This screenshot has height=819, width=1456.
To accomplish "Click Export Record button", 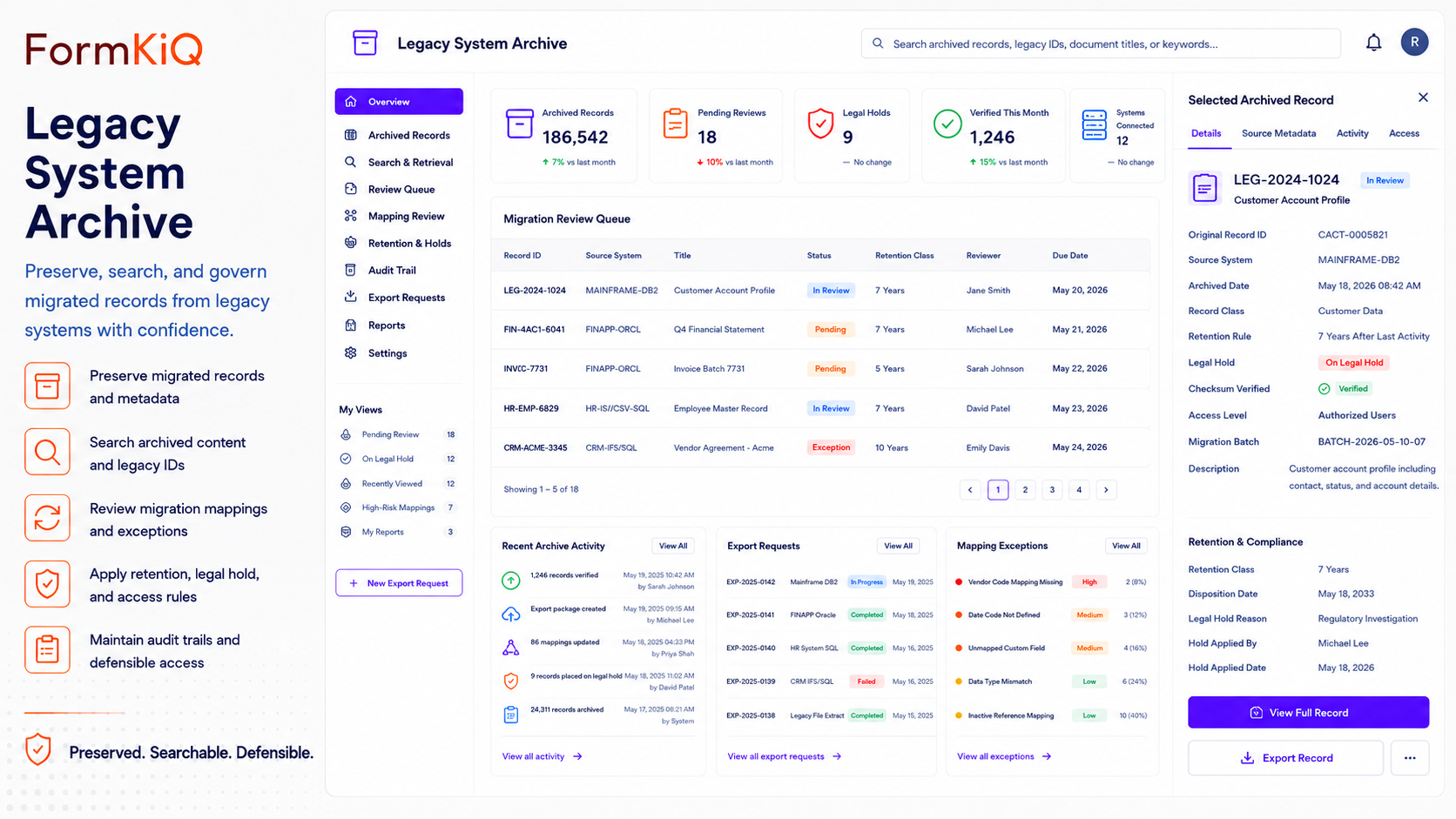I will [x=1285, y=758].
